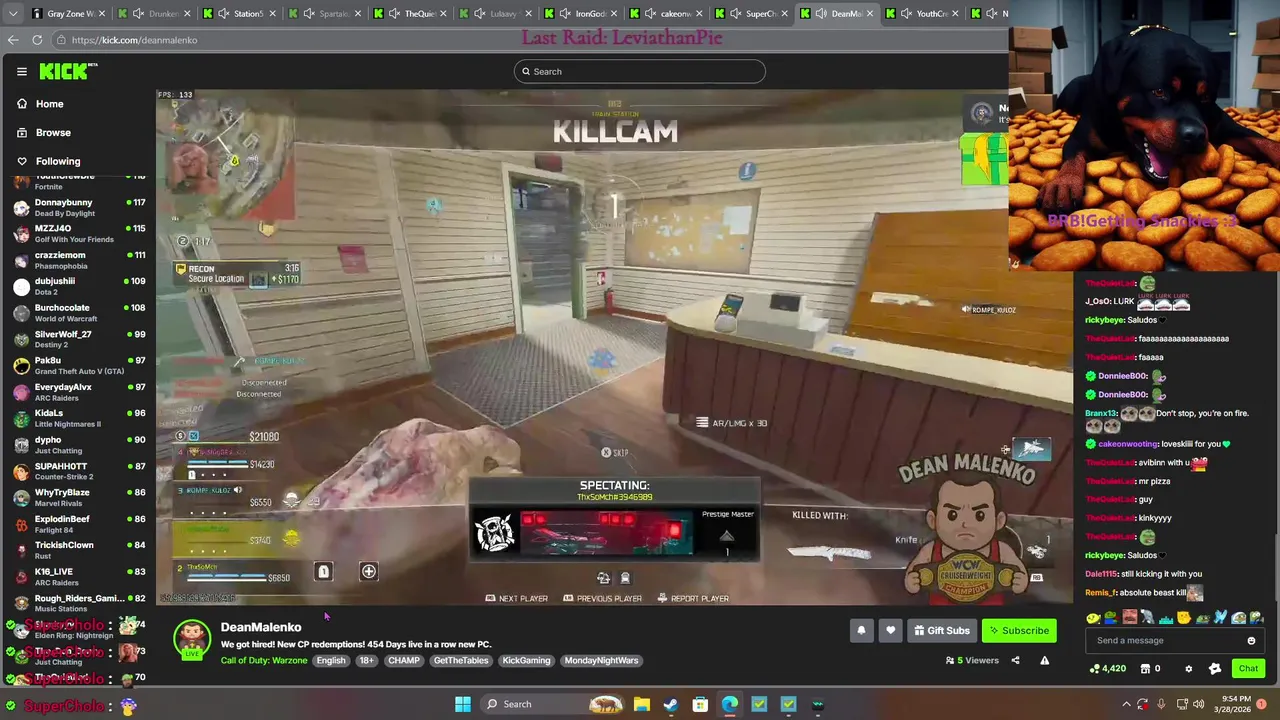Click K16_LIVE sidebar channel name

[54, 571]
